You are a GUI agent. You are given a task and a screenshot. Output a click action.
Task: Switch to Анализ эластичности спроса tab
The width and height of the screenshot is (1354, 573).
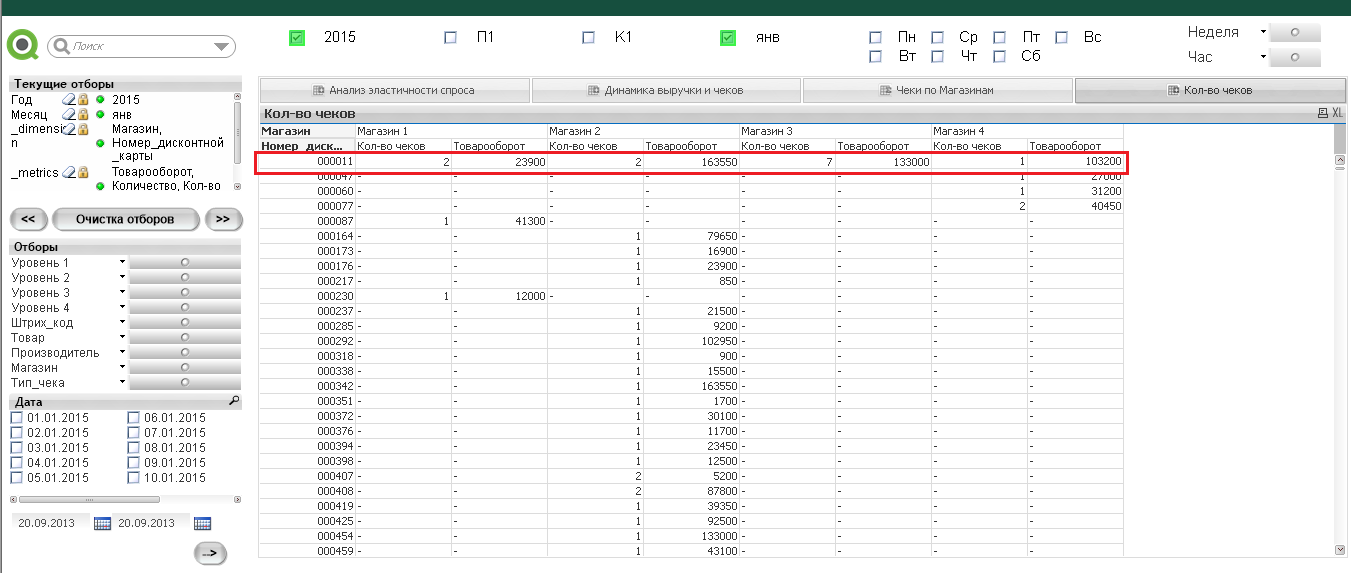(x=393, y=90)
